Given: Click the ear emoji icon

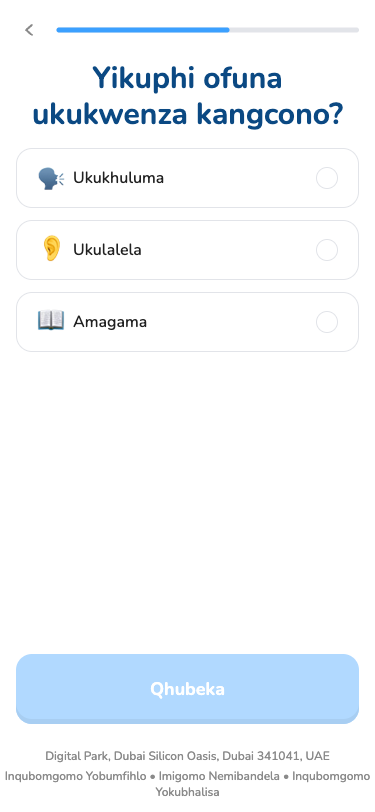Looking at the screenshot, I should click(x=51, y=250).
